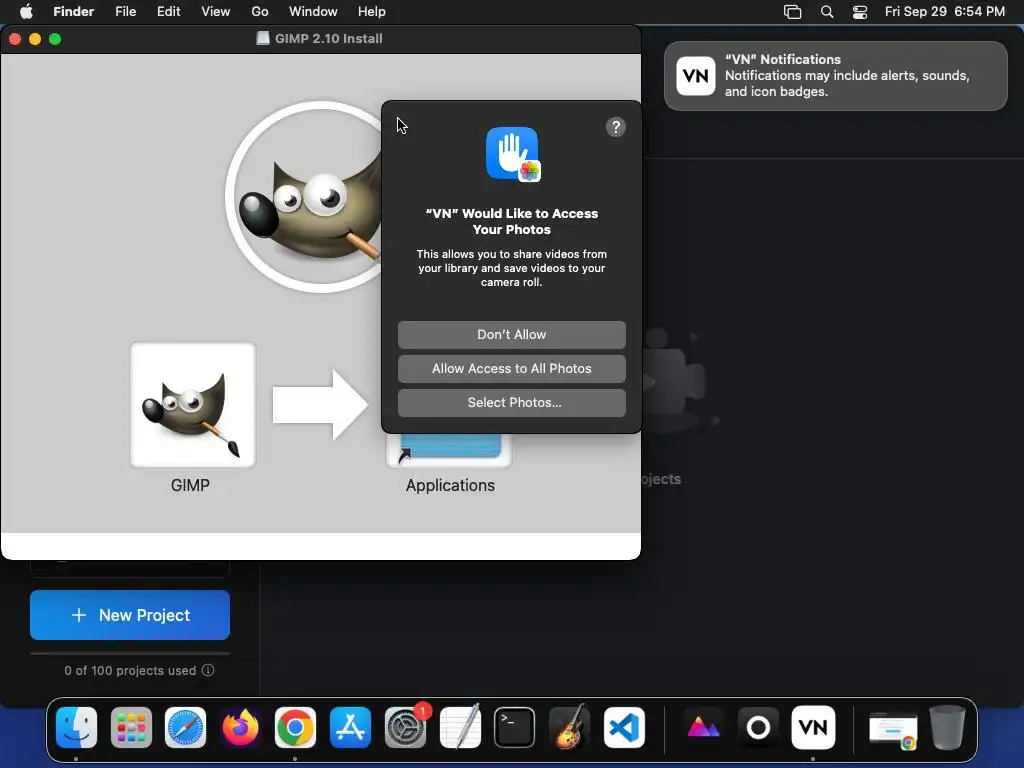Open Terminal from the Dock
Screen dimensions: 1024x768
coord(515,728)
